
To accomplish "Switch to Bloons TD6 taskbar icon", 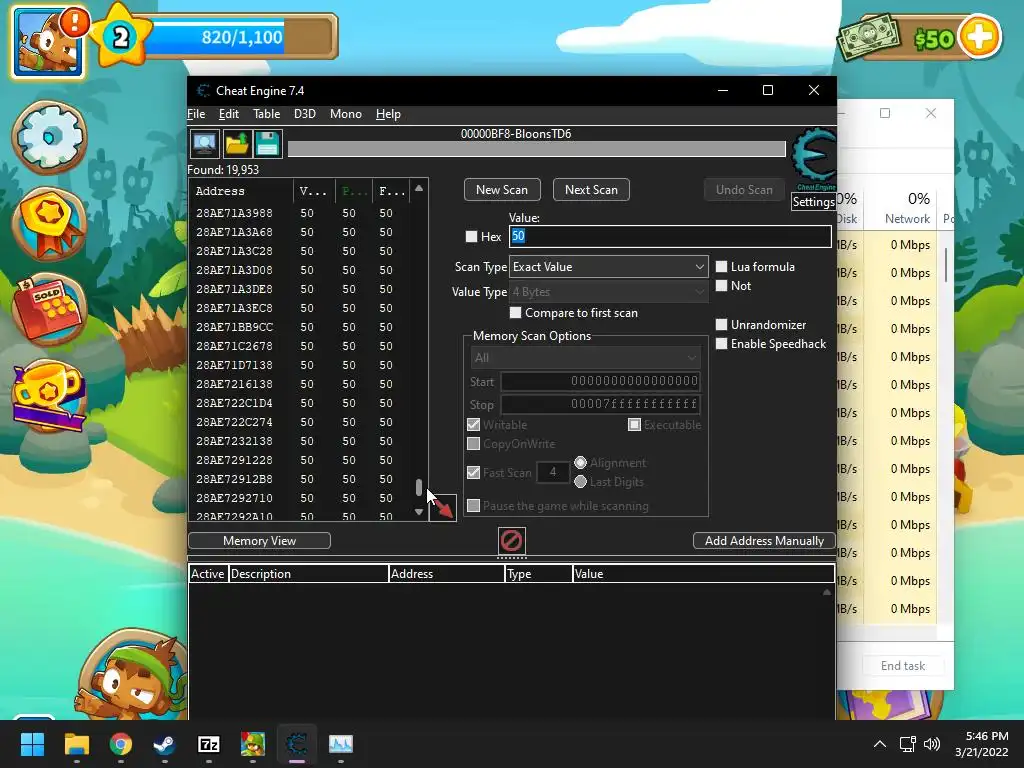I will pyautogui.click(x=253, y=744).
